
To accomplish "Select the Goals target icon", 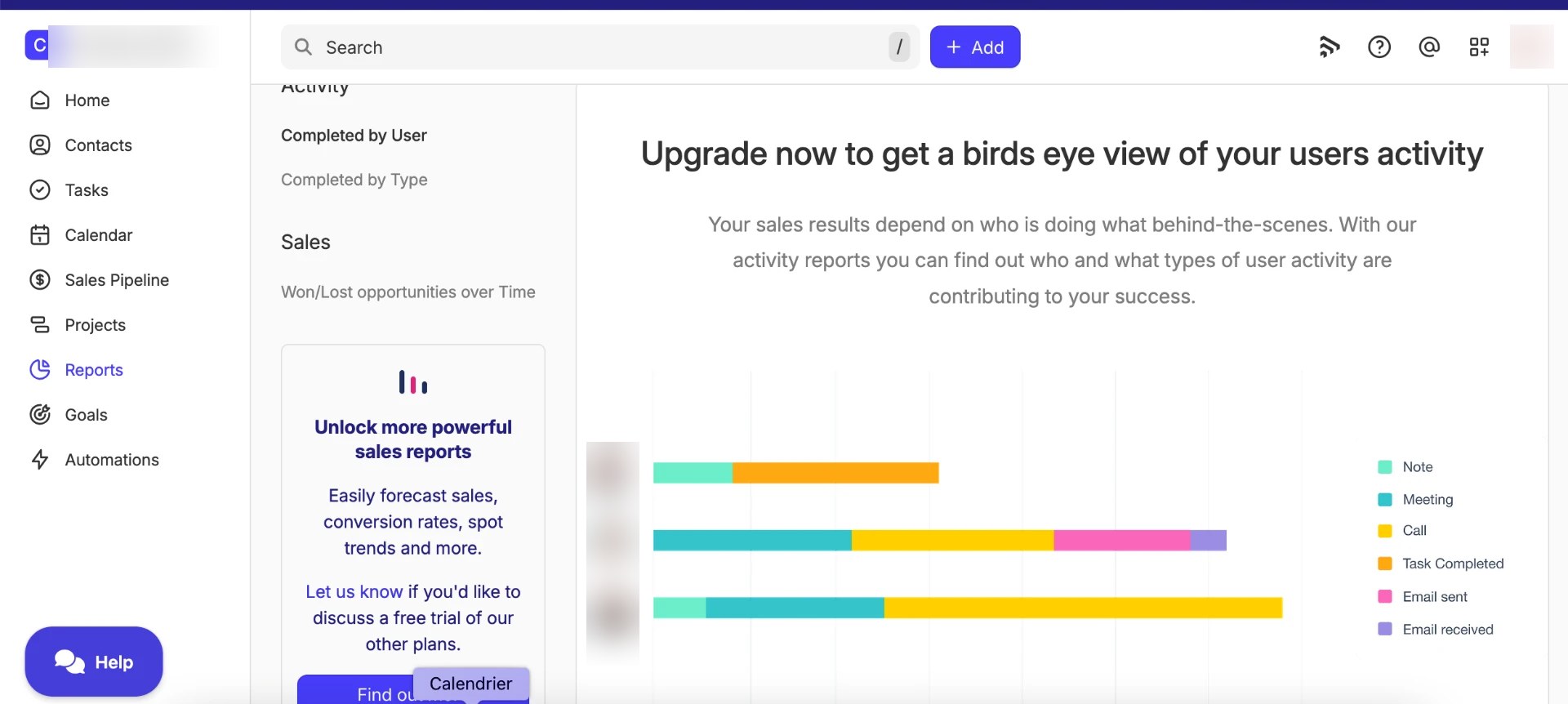I will [40, 415].
